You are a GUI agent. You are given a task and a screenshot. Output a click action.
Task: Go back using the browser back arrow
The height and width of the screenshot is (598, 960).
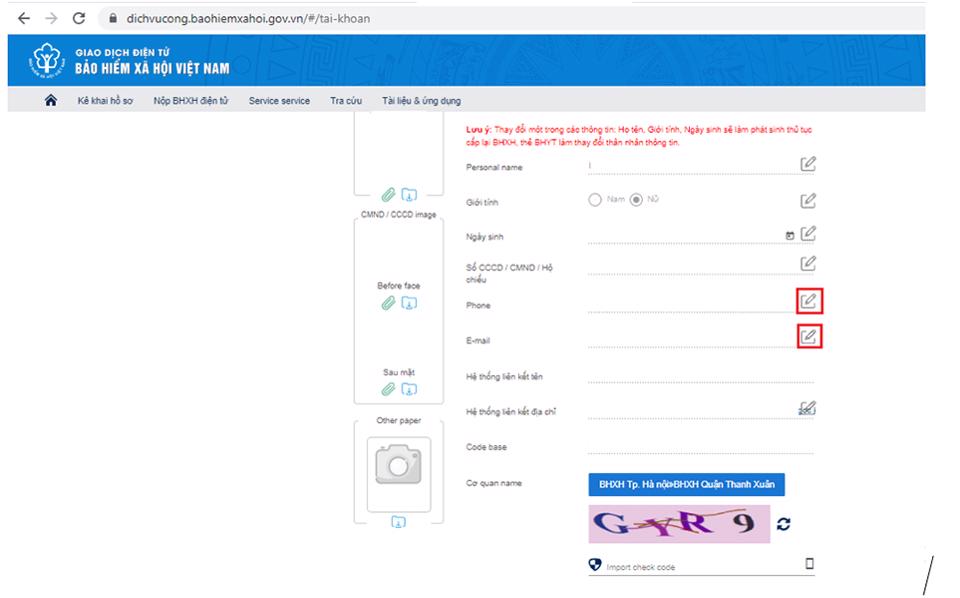(x=24, y=18)
